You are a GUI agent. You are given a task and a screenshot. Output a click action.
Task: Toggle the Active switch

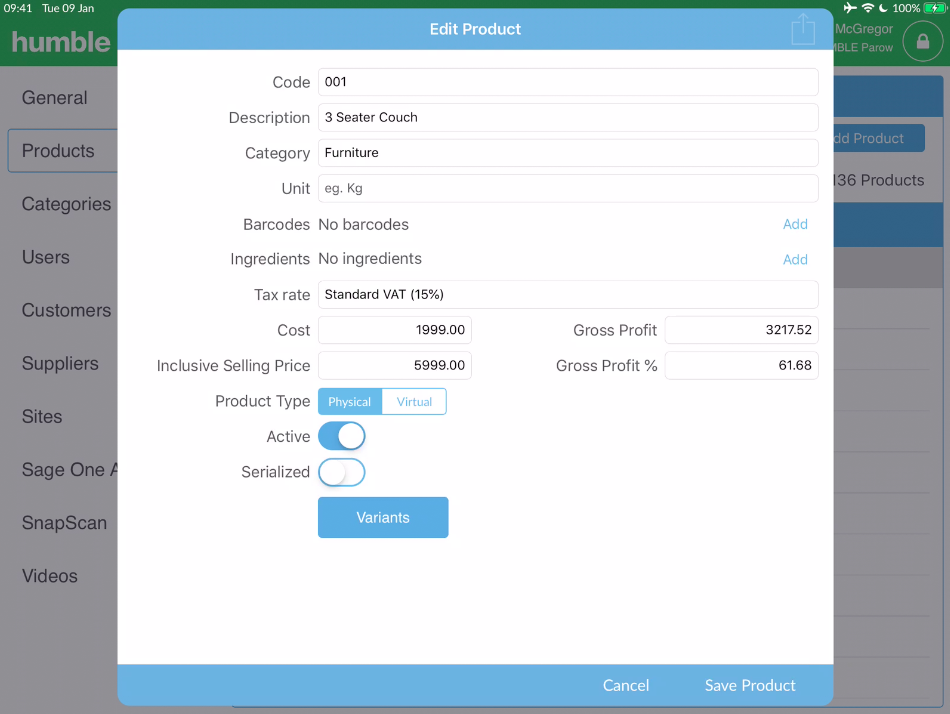coord(342,436)
